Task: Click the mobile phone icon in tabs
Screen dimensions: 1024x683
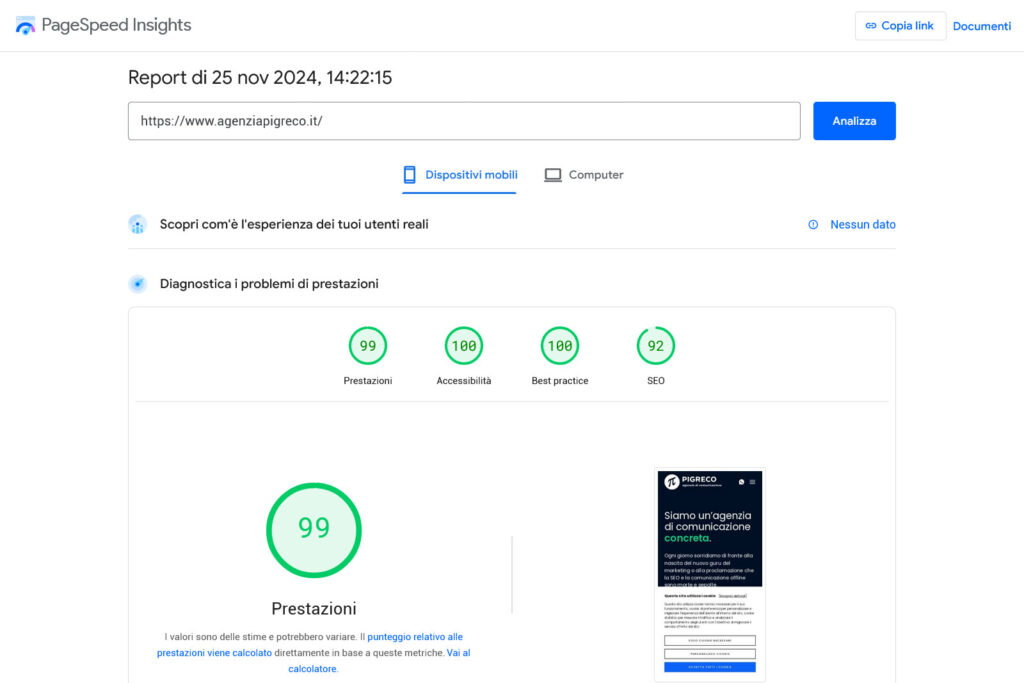Action: [409, 174]
